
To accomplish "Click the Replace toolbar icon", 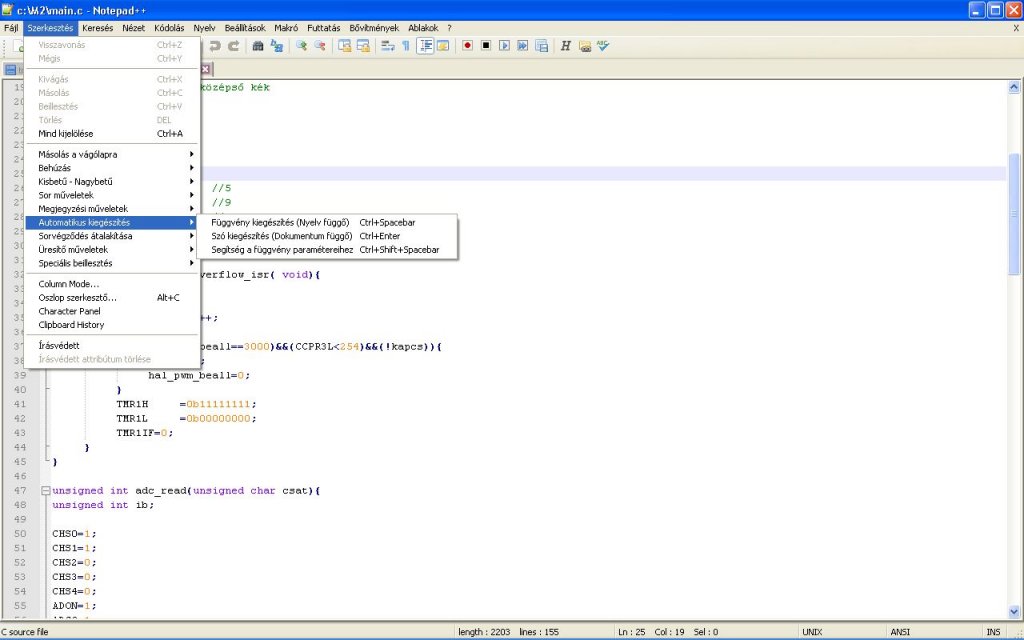I will point(276,46).
